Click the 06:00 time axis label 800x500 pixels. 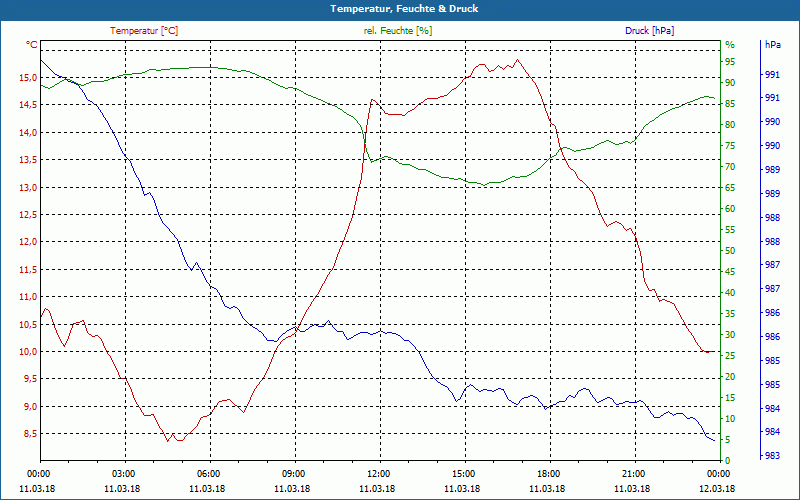(x=208, y=473)
